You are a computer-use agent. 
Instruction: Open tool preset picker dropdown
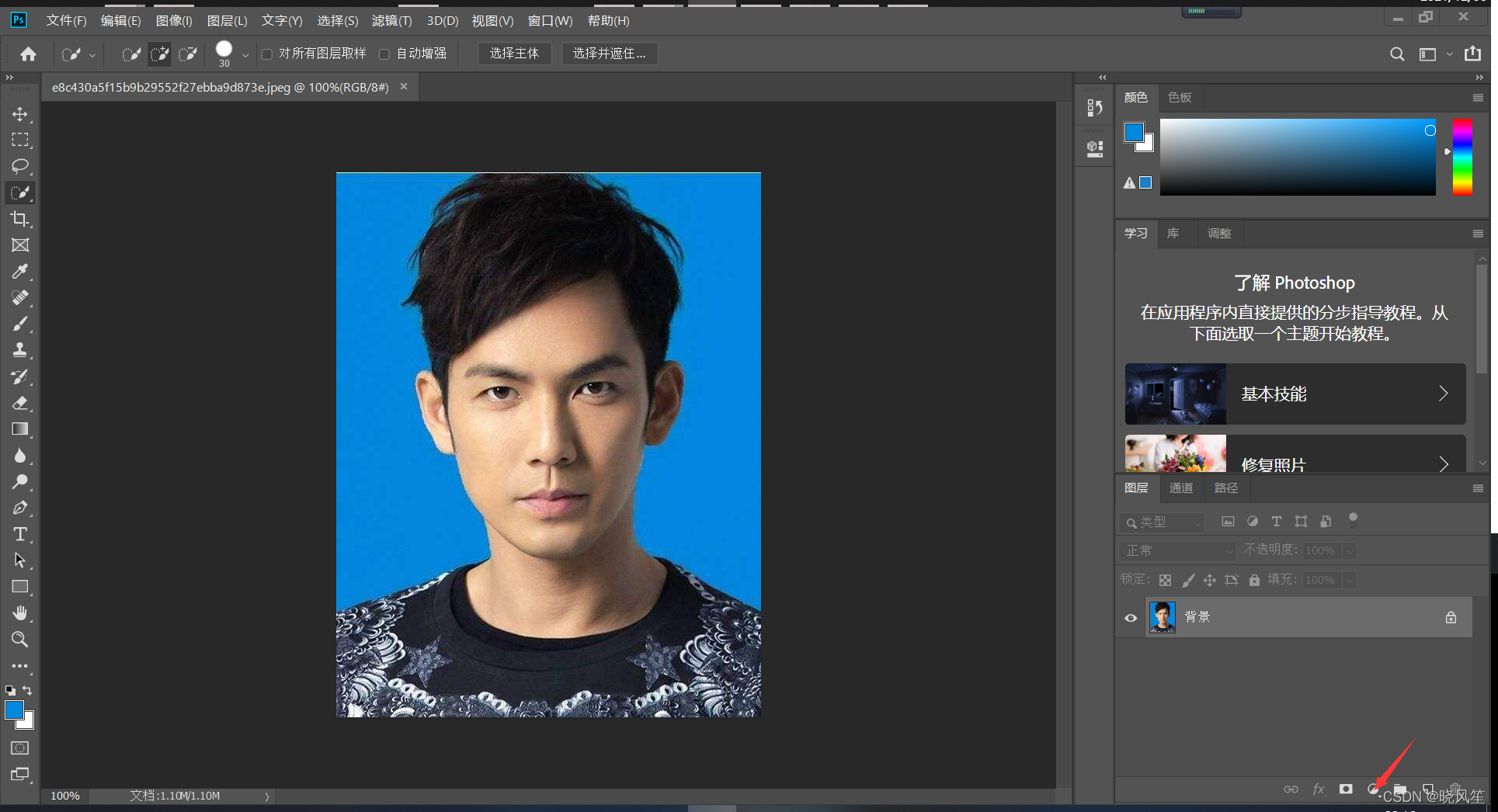(x=92, y=54)
